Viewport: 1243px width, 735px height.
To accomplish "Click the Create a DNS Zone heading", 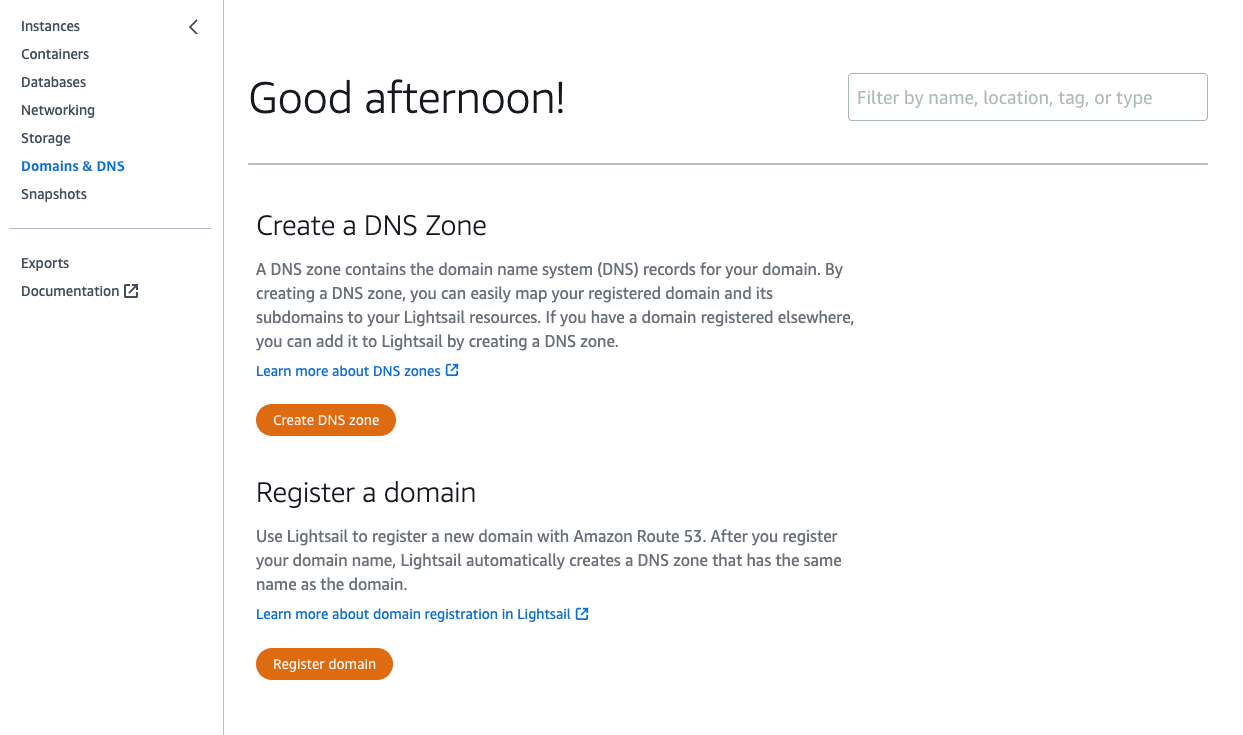I will tap(371, 226).
